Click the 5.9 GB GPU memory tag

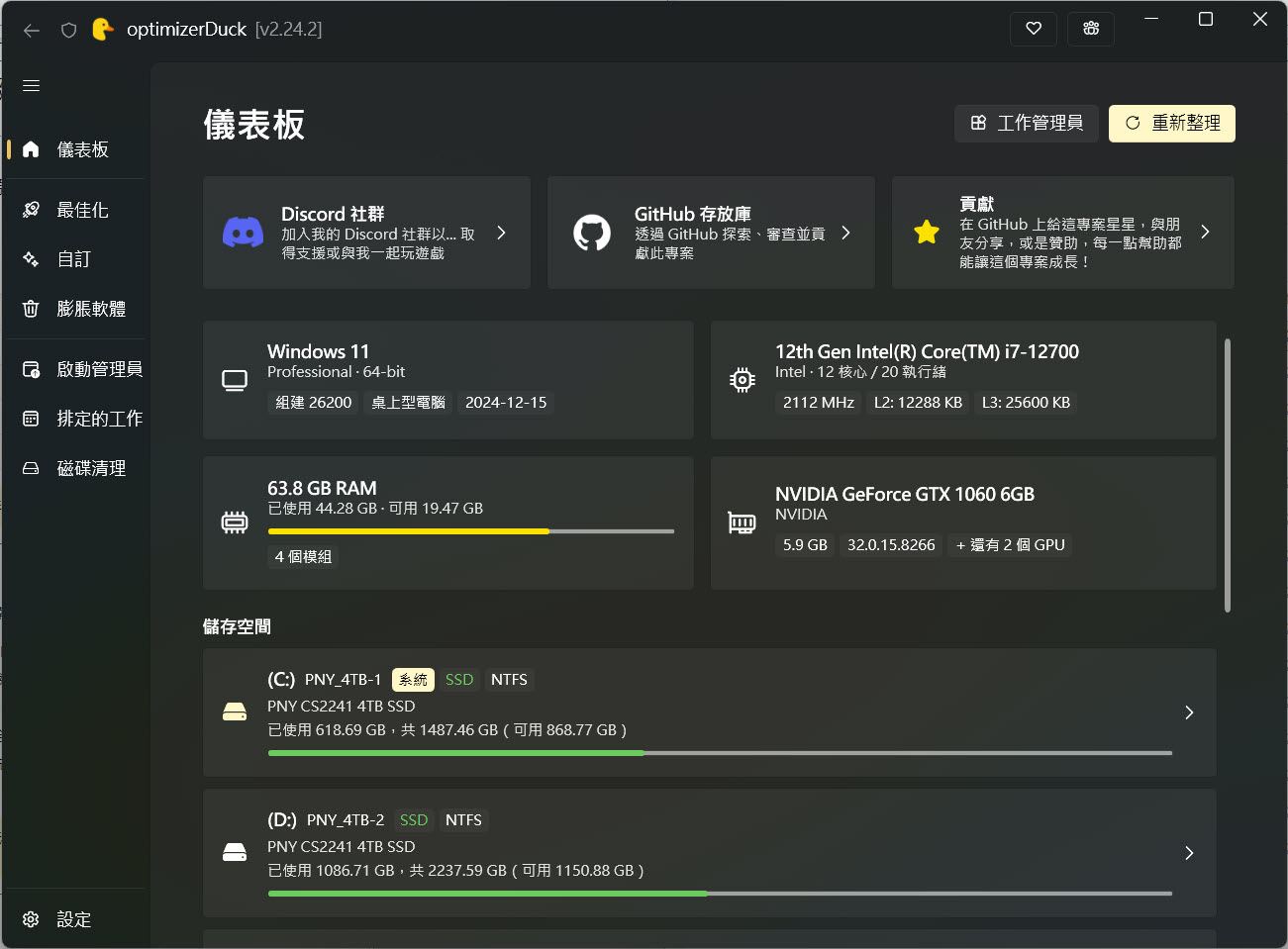805,545
